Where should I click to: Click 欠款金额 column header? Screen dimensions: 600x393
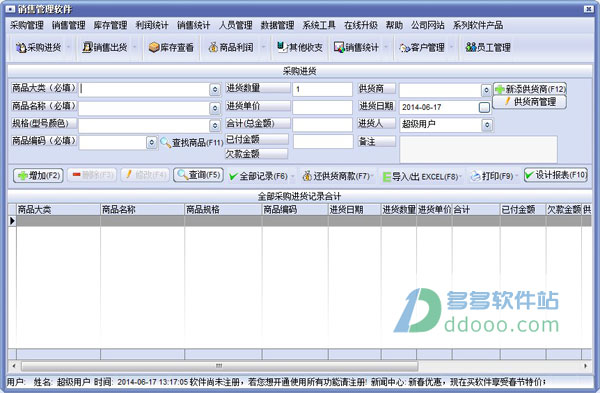coord(564,210)
